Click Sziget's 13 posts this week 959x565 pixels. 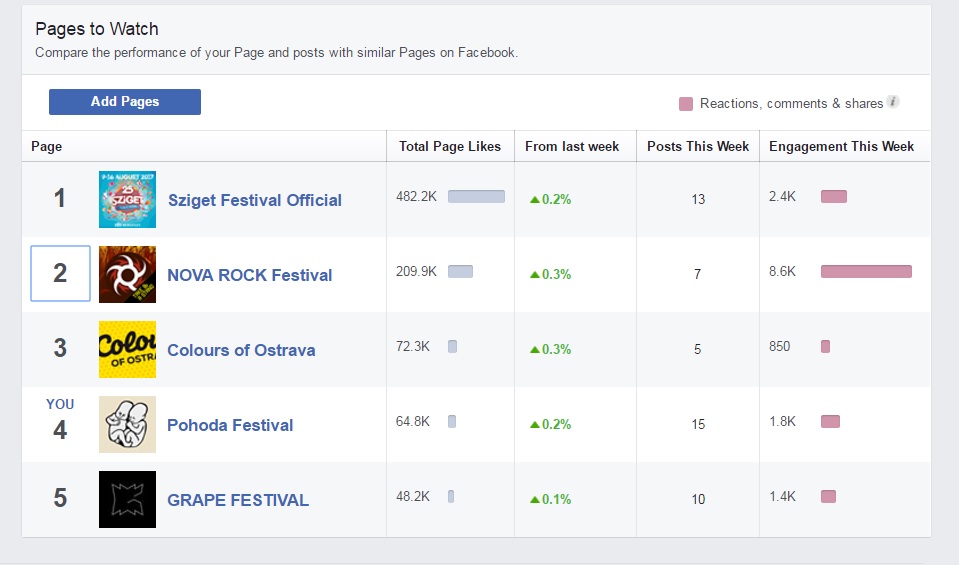[x=698, y=199]
